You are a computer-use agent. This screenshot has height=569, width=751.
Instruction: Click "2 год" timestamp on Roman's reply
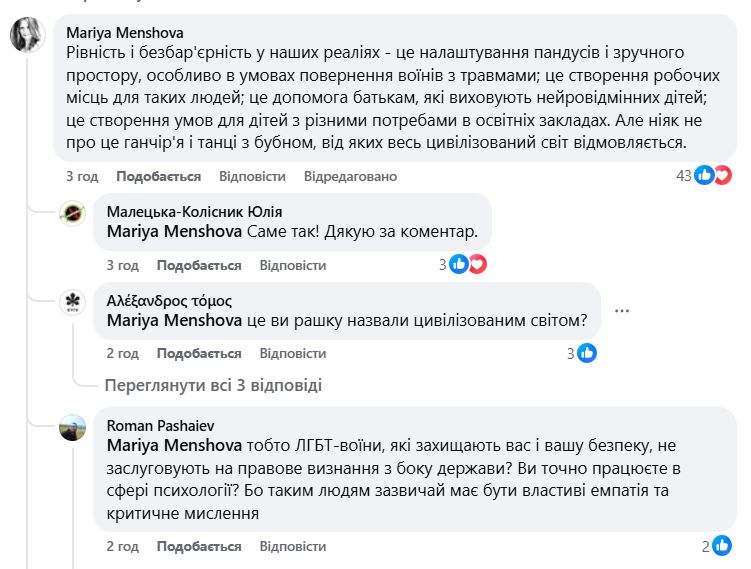[123, 546]
